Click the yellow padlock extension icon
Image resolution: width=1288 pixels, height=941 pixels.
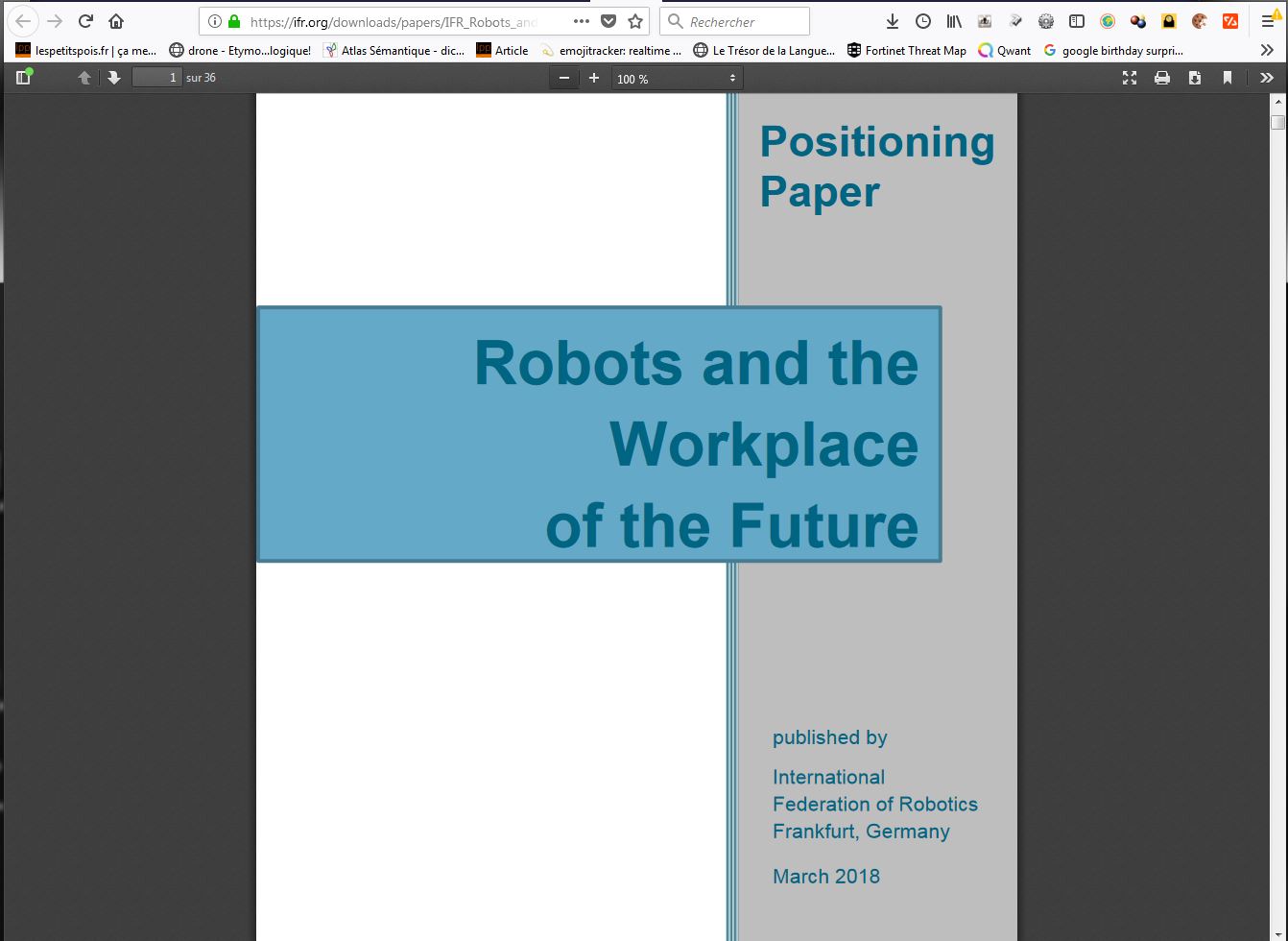[1169, 21]
